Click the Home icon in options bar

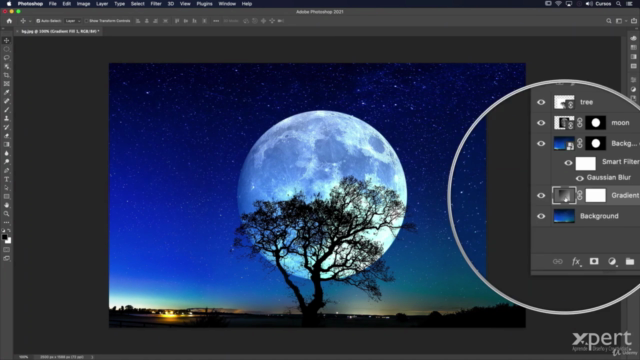coord(9,21)
